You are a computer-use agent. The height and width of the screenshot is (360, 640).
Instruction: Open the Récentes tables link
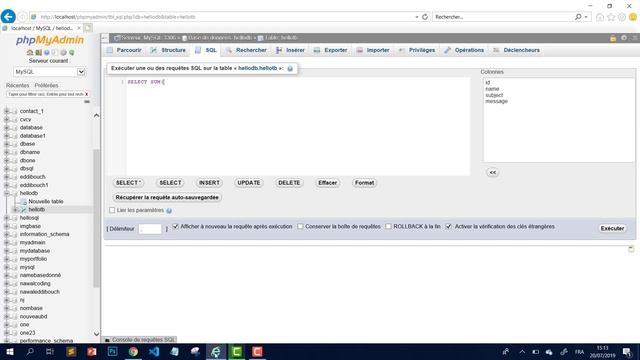pos(18,86)
